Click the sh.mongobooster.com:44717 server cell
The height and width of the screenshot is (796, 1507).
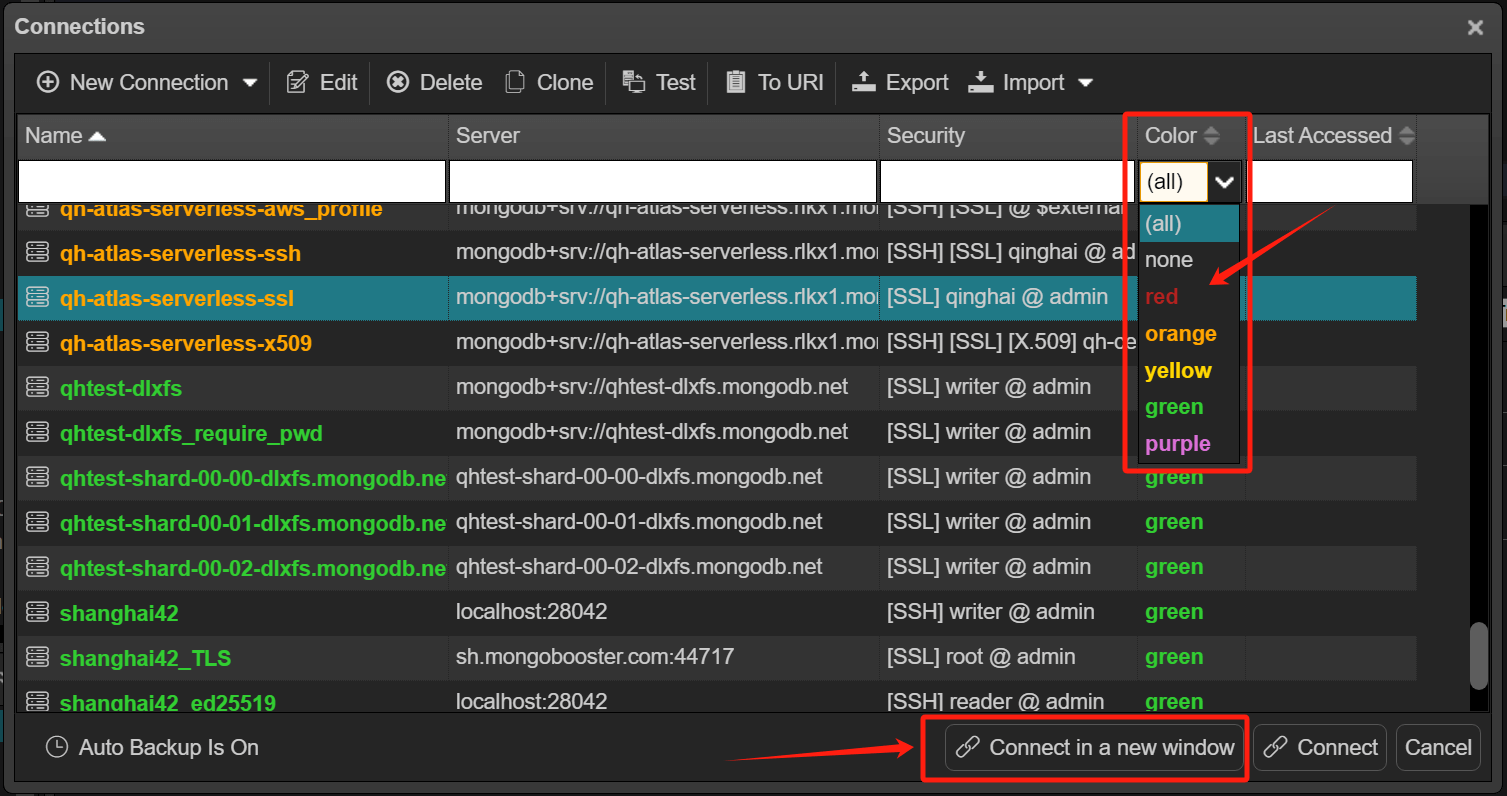click(x=663, y=657)
